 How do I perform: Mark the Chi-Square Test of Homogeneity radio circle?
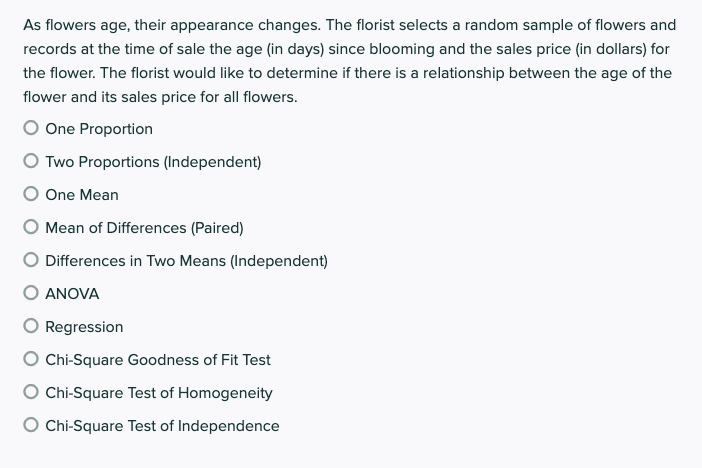click(31, 393)
